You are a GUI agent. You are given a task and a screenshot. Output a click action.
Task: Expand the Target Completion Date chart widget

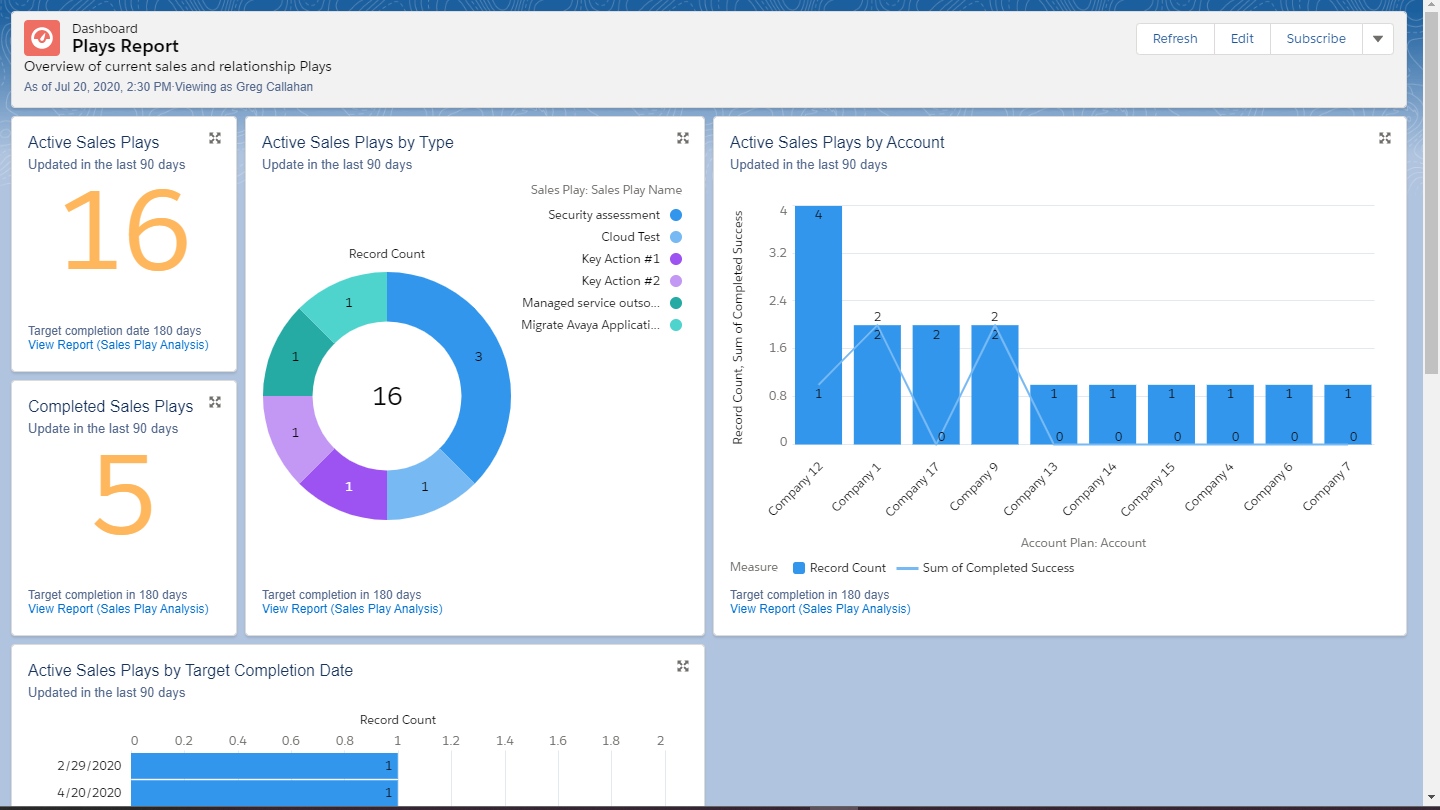click(683, 666)
